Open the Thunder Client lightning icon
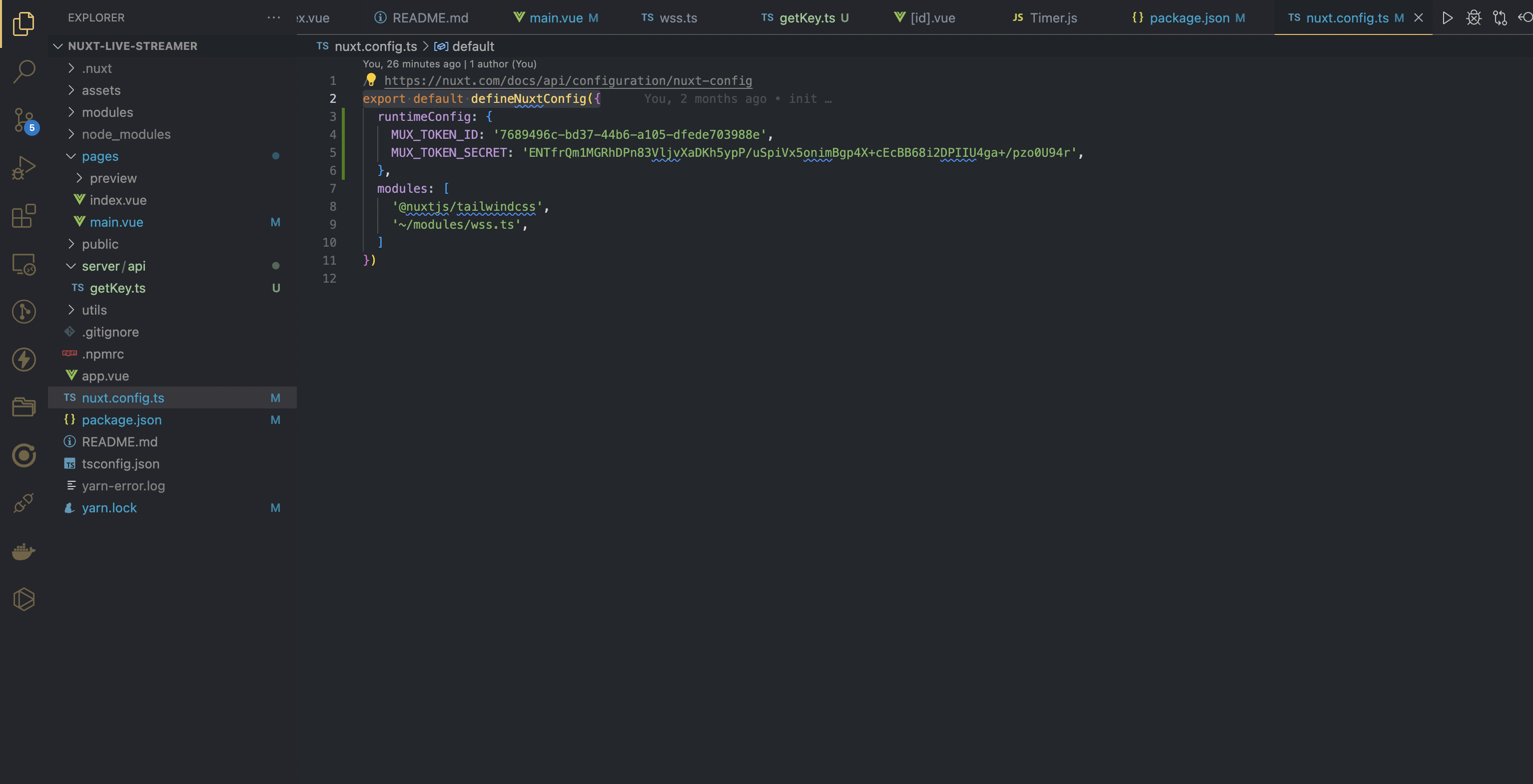 24,360
